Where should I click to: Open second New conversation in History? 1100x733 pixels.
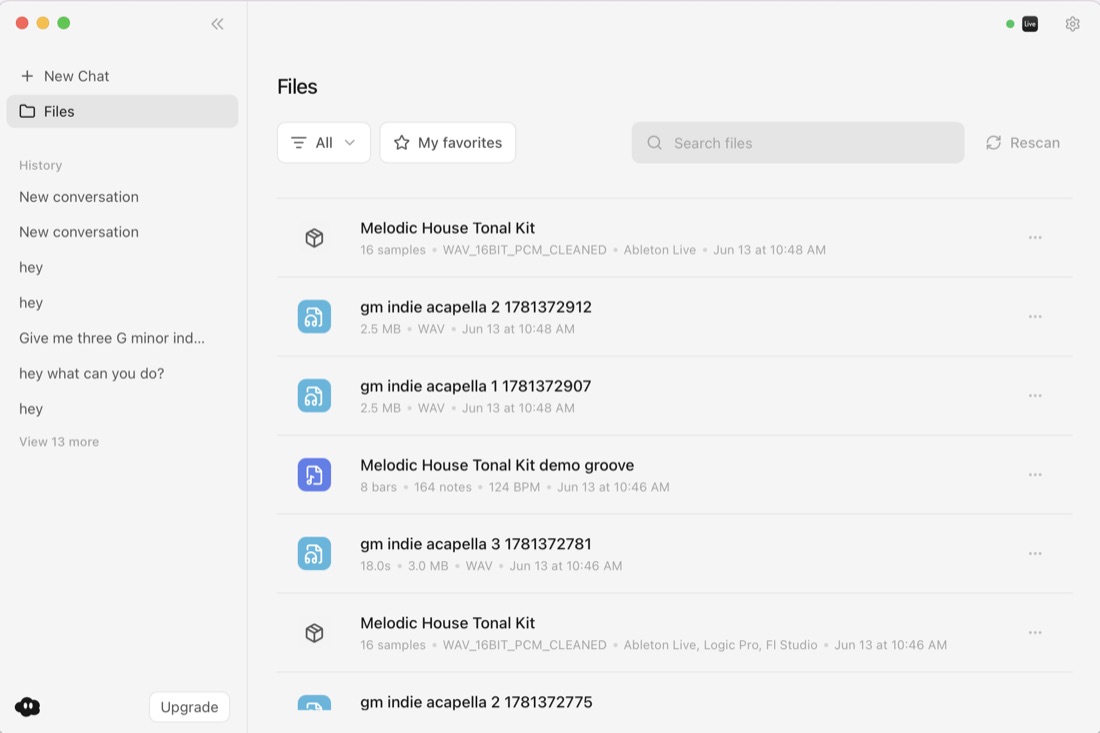click(79, 232)
